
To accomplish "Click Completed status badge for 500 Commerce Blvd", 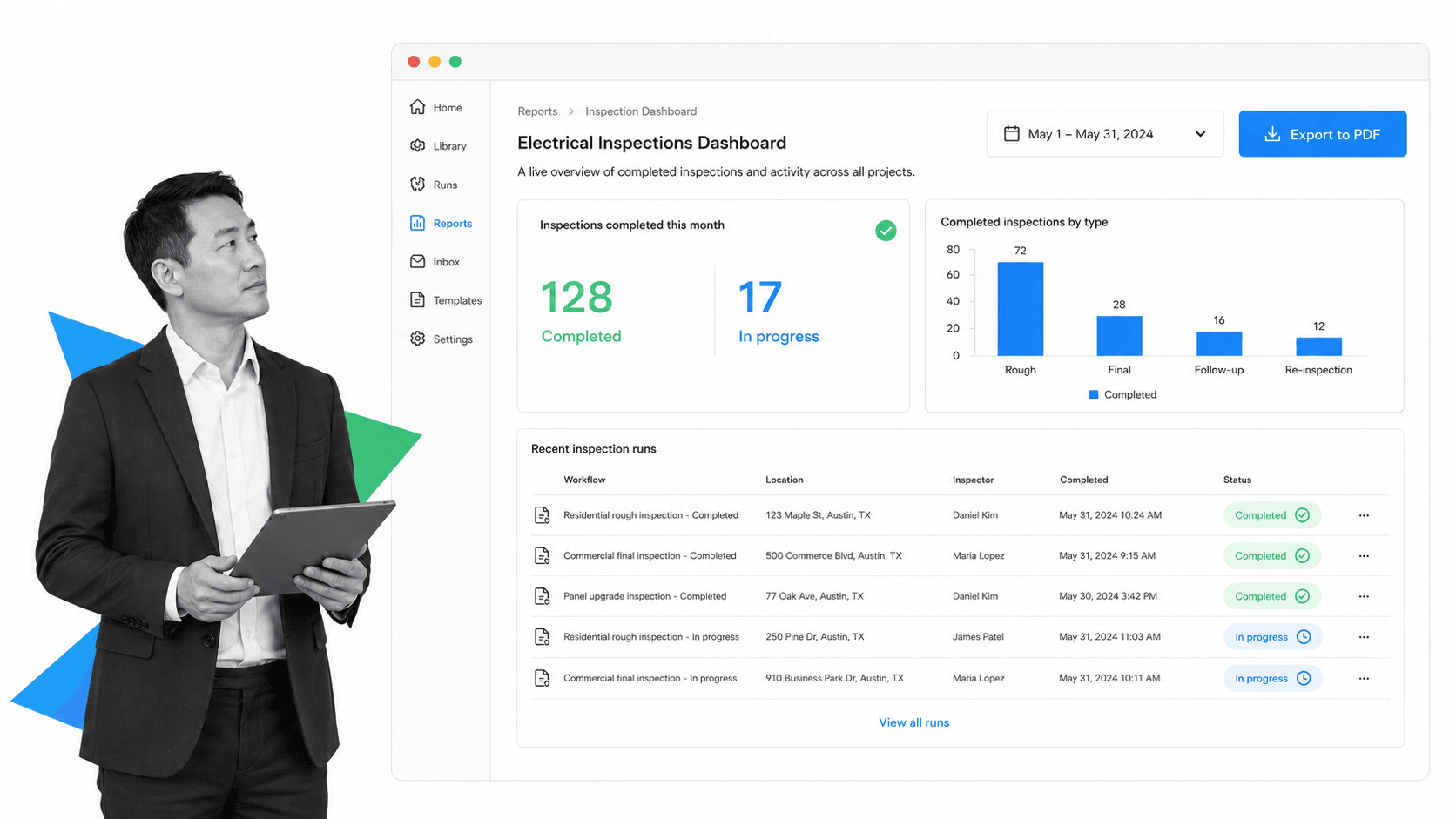I will tap(1272, 555).
